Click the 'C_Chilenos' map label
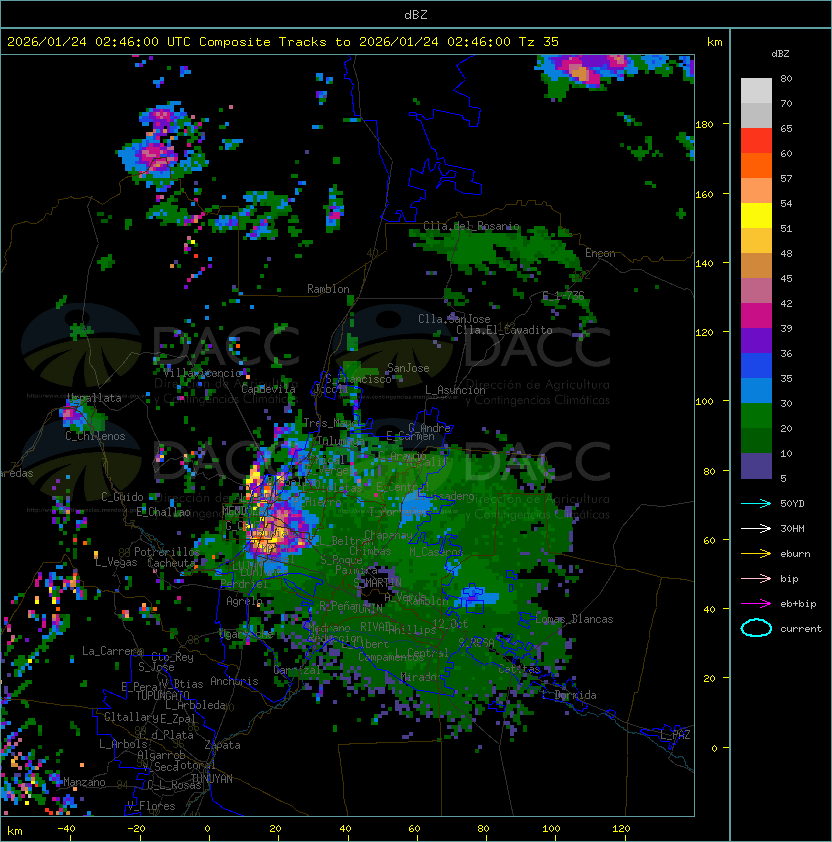The height and width of the screenshot is (842, 832). pos(95,436)
